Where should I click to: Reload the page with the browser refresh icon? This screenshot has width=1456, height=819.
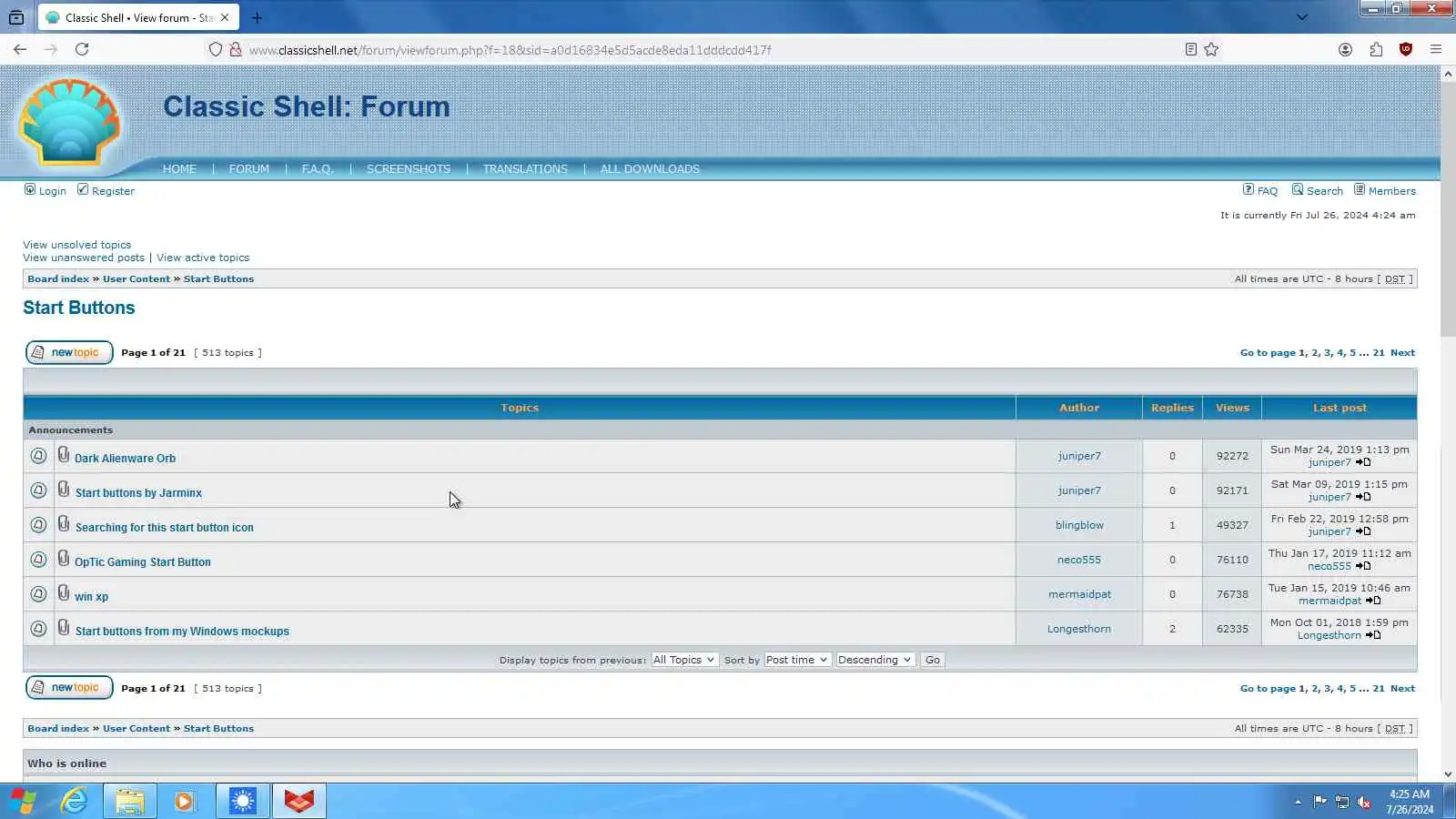[x=82, y=49]
